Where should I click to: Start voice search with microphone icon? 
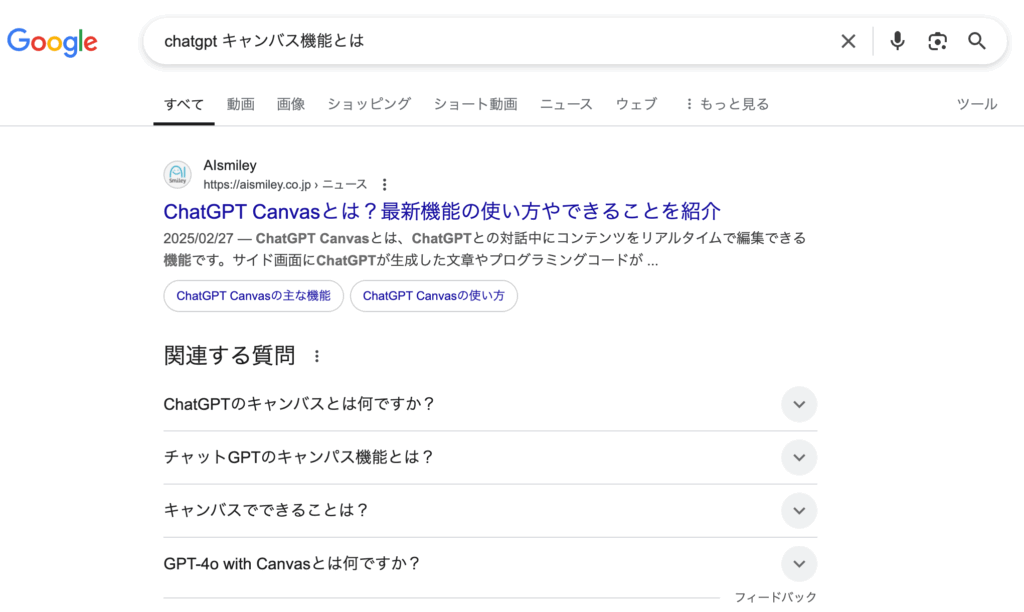(897, 41)
